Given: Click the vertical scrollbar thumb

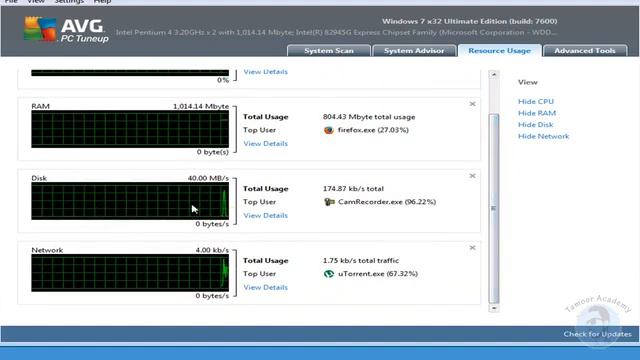Looking at the screenshot, I should [494, 208].
